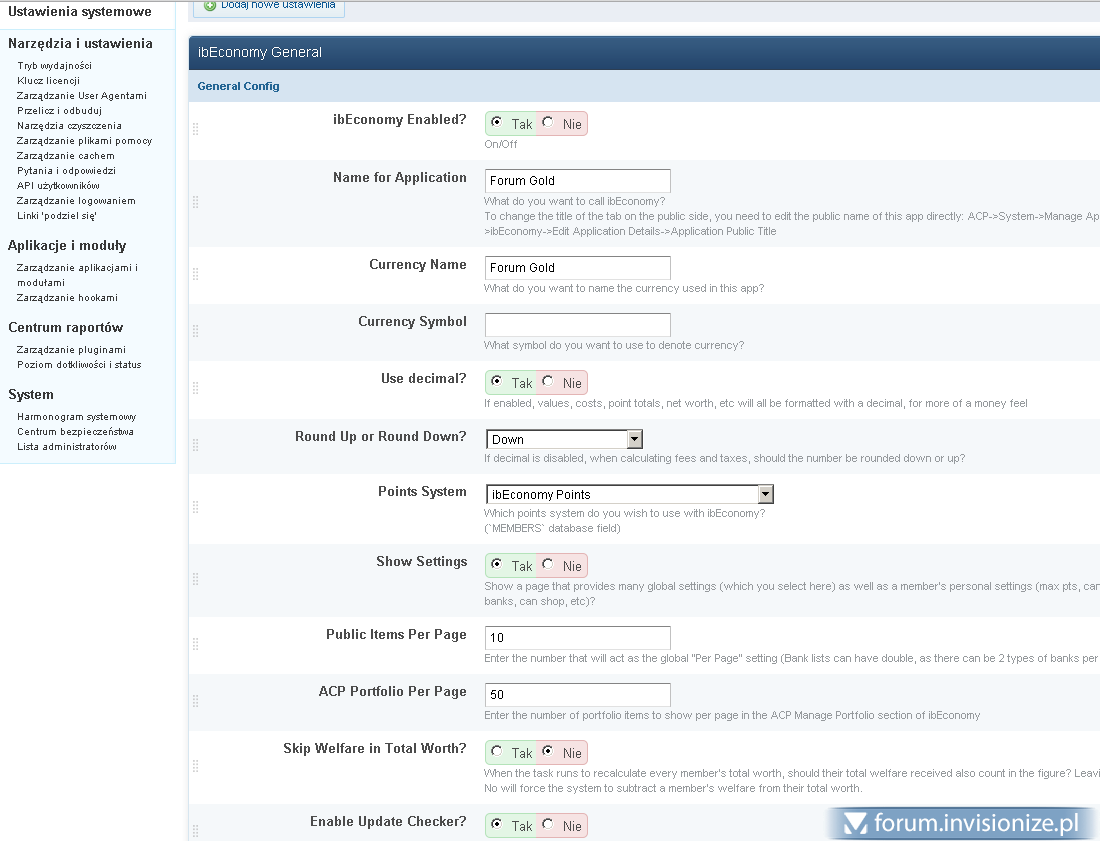This screenshot has width=1100, height=841.
Task: Disable Update Checker by selecting Nie
Action: pos(548,825)
